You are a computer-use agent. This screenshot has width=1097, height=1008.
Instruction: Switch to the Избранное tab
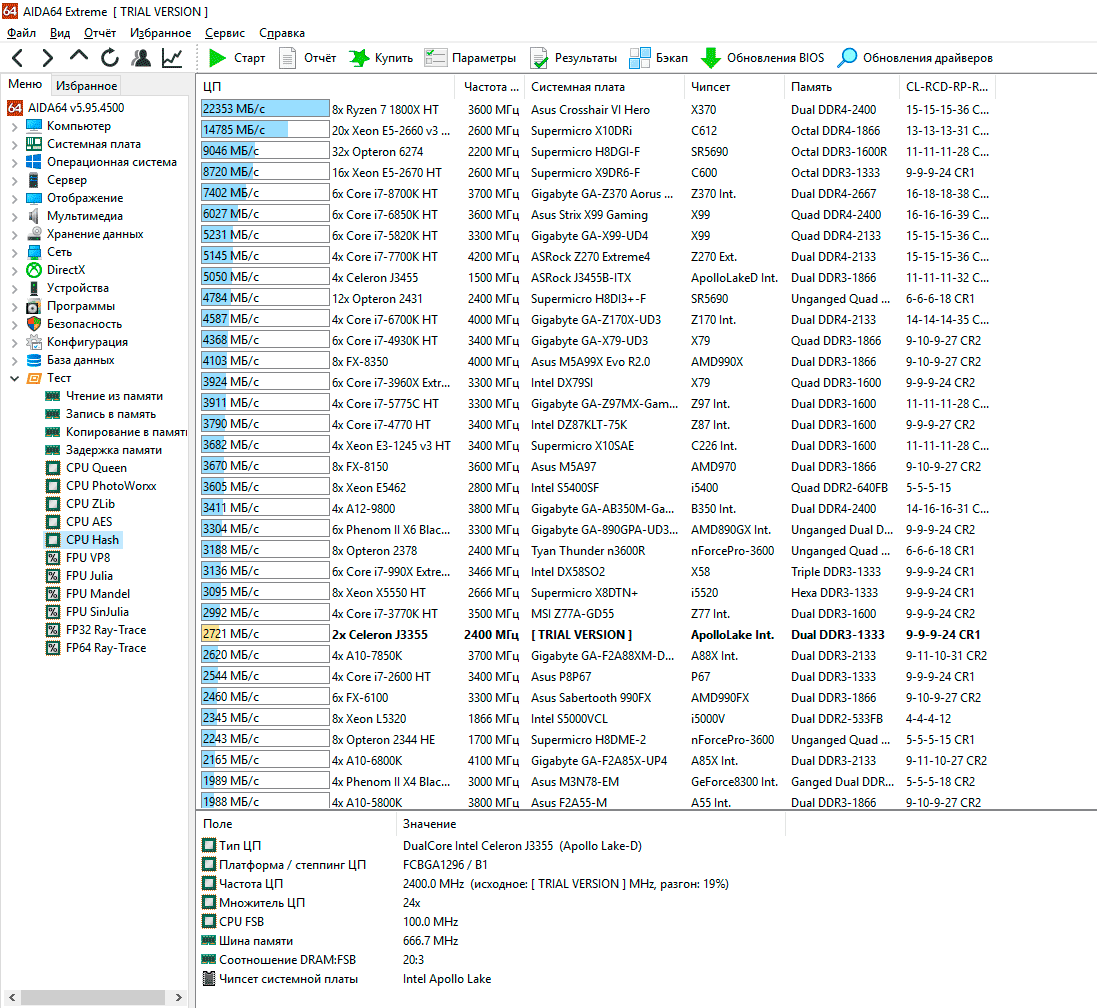tap(86, 86)
